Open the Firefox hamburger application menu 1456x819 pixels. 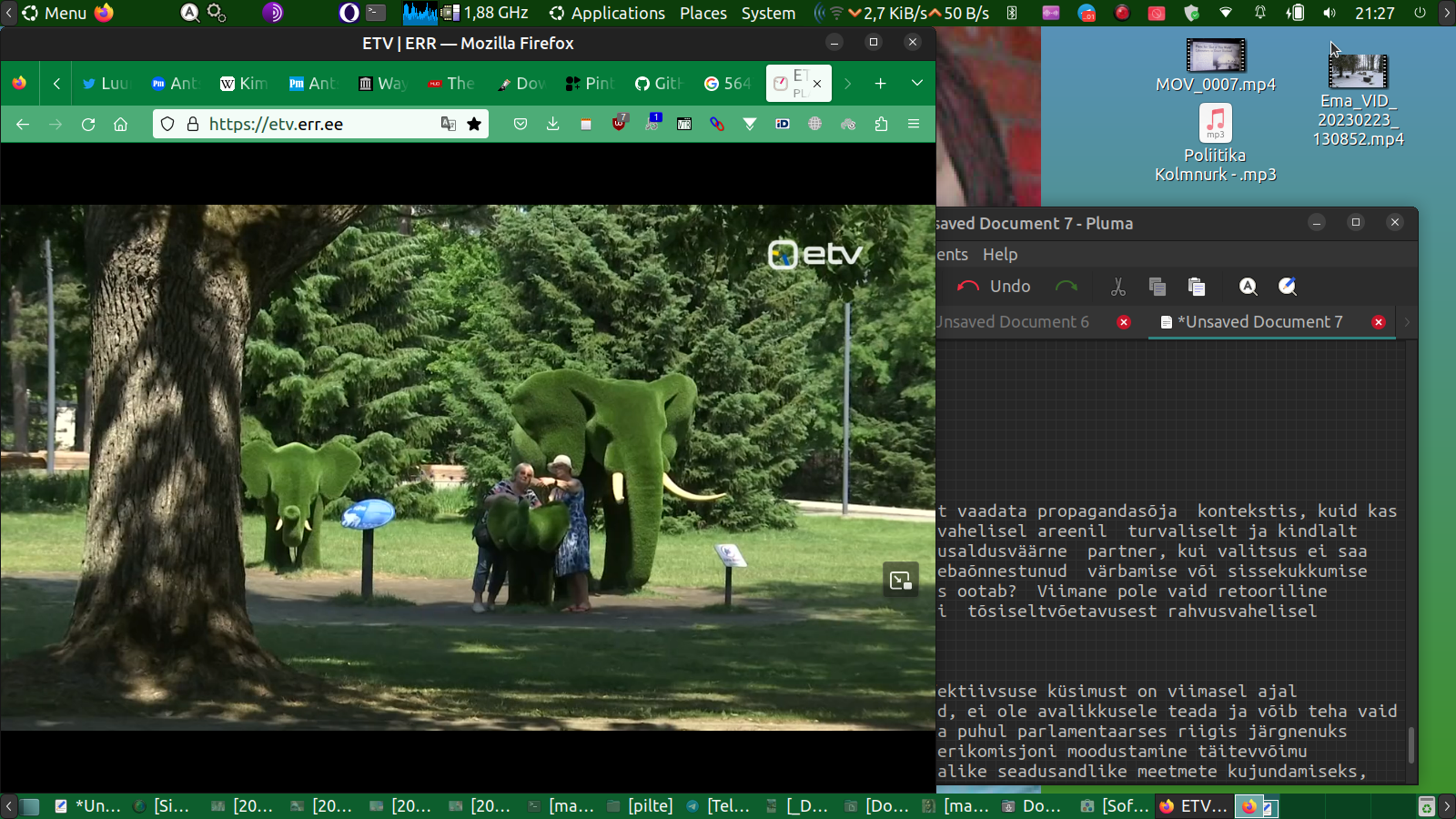click(x=914, y=125)
